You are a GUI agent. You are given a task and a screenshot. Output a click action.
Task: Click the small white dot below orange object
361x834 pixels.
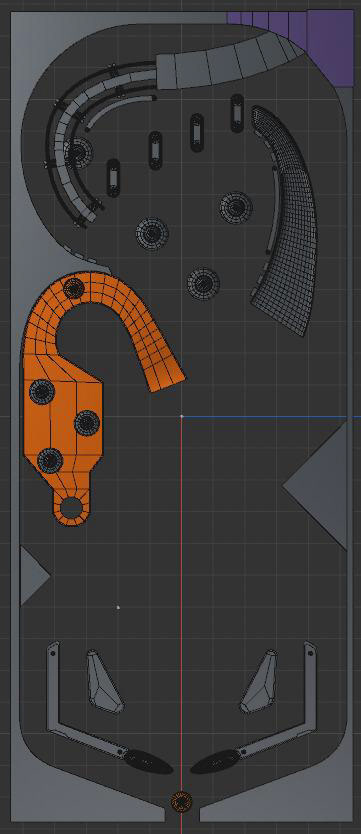118,607
